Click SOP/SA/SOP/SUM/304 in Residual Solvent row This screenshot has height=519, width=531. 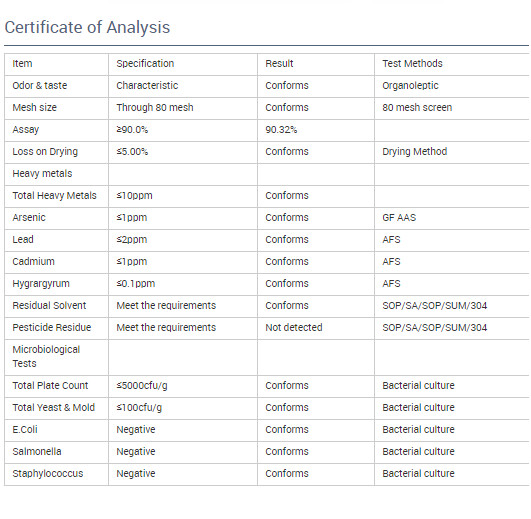point(434,306)
